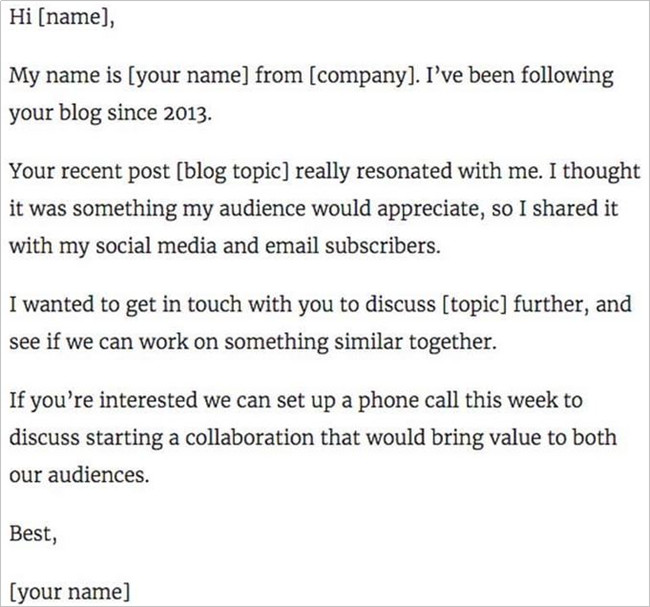Click the words 'social media'
The height and width of the screenshot is (607, 650).
[156, 245]
